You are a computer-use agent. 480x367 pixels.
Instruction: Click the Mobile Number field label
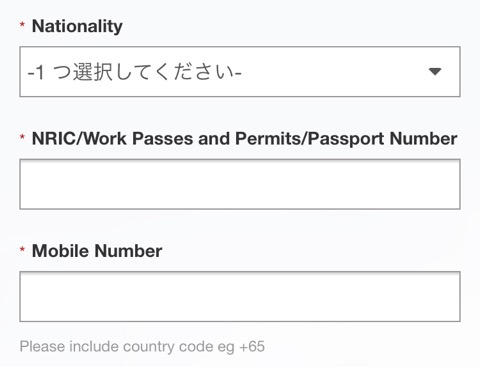(97, 251)
